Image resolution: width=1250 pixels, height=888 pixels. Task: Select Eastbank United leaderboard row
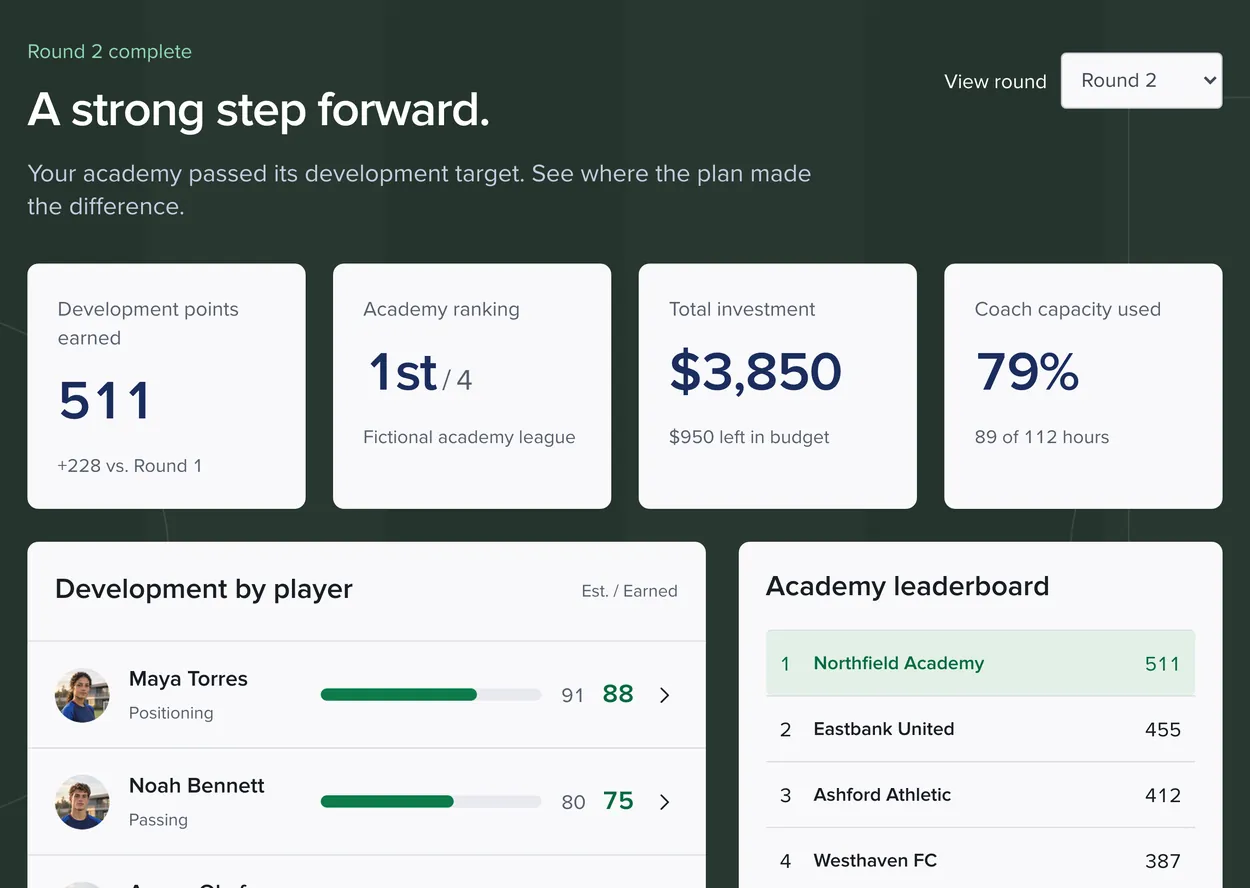980,729
